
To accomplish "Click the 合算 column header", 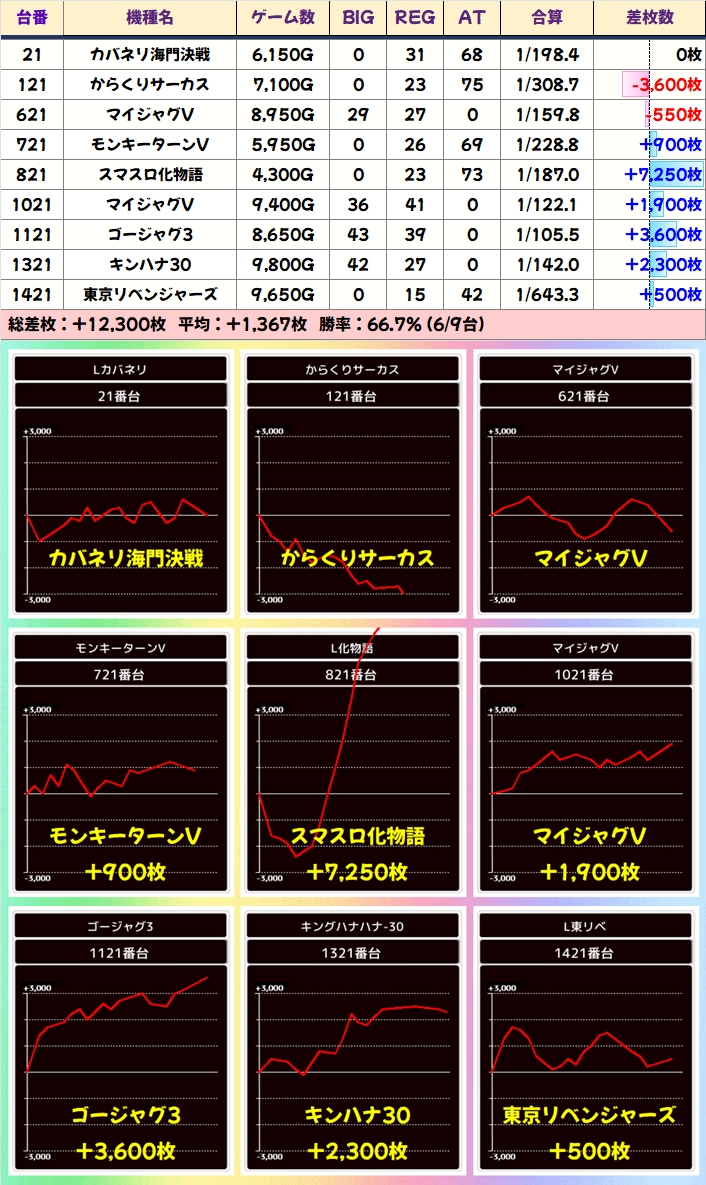I will point(547,18).
